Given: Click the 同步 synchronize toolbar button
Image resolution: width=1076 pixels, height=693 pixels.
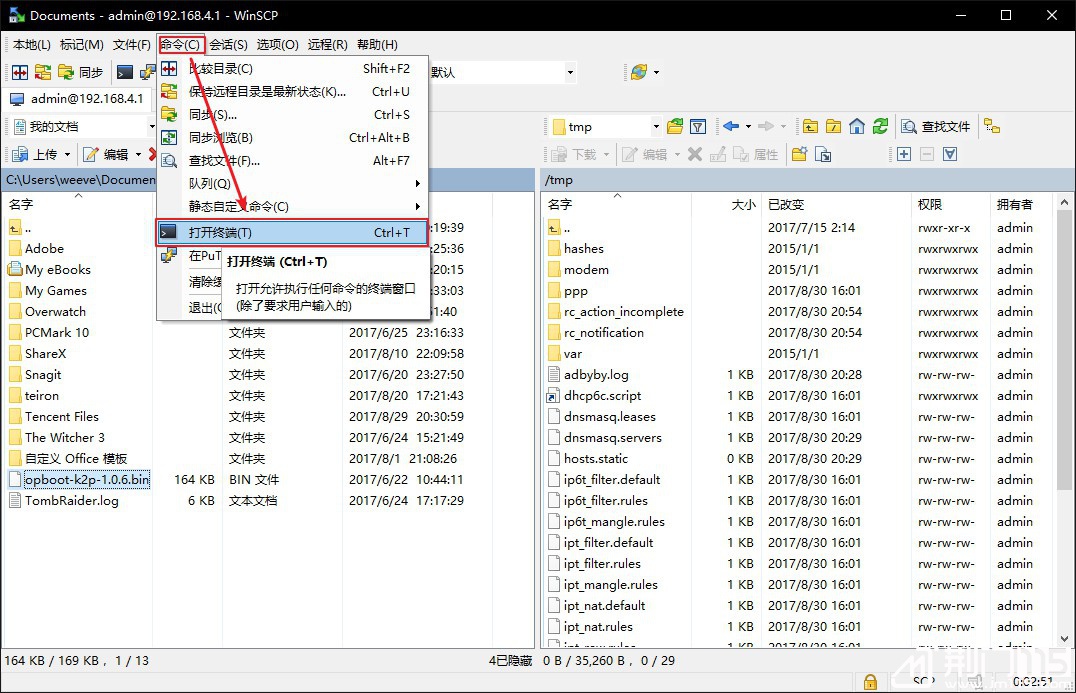Looking at the screenshot, I should pos(81,72).
